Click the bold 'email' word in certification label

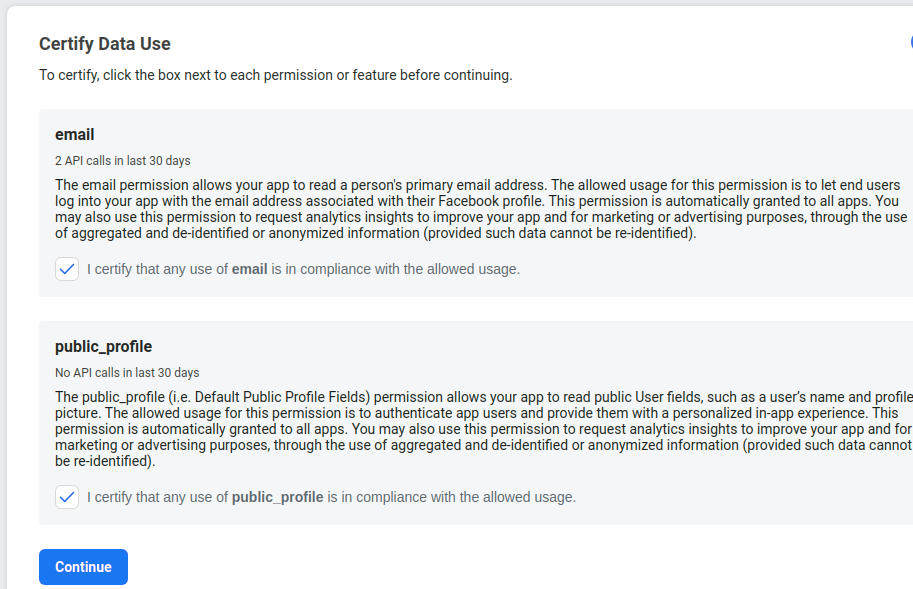tap(250, 269)
